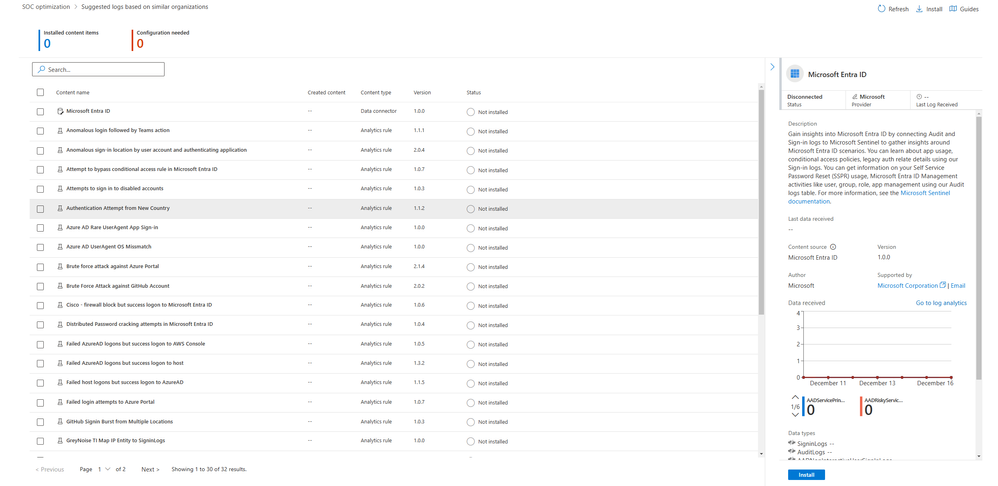This screenshot has height=486, width=998.
Task: Click the content list vertical scrollbar
Action: [x=761, y=201]
